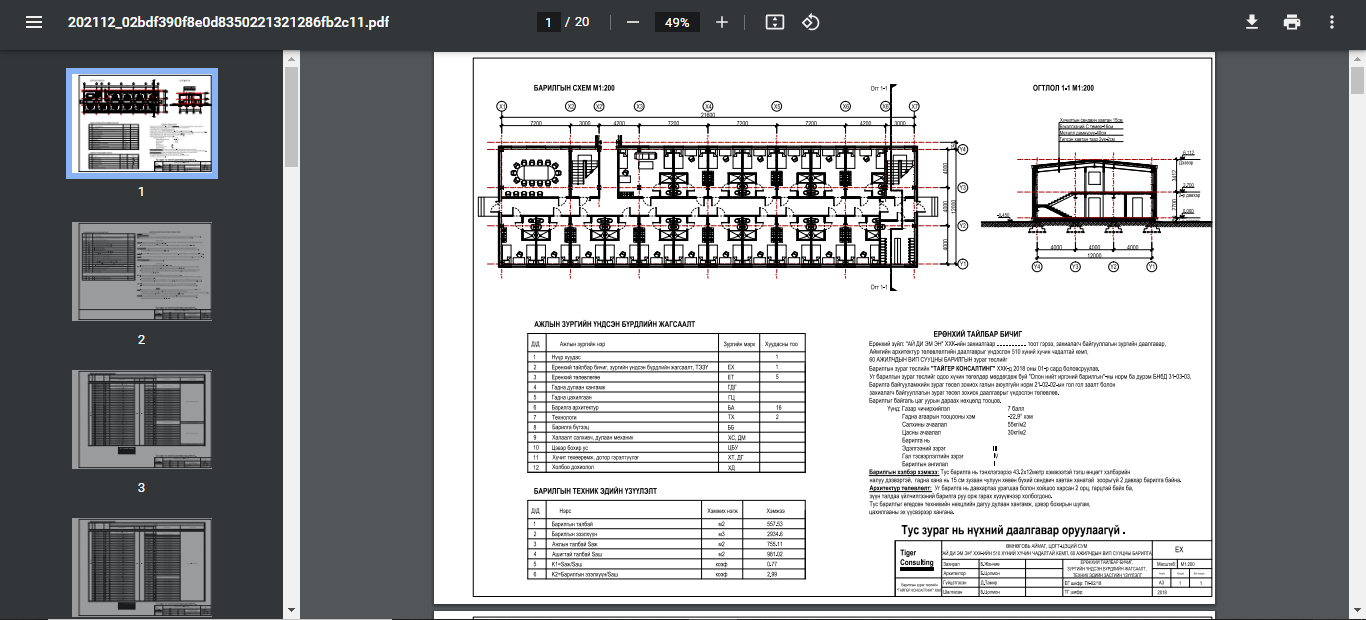Zoom out with the minus icon
This screenshot has height=620, width=1366.
coord(632,22)
